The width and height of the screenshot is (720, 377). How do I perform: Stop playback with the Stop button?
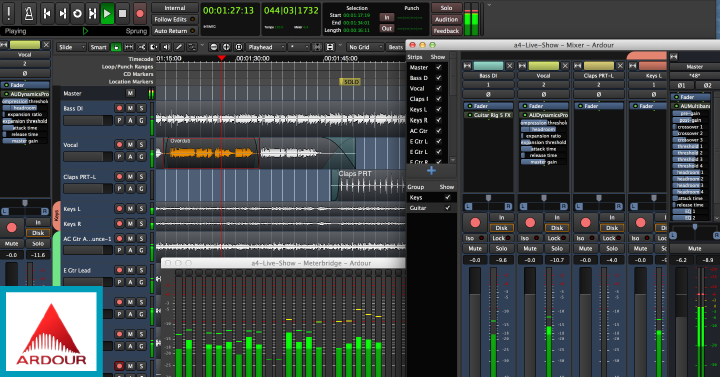[x=122, y=14]
